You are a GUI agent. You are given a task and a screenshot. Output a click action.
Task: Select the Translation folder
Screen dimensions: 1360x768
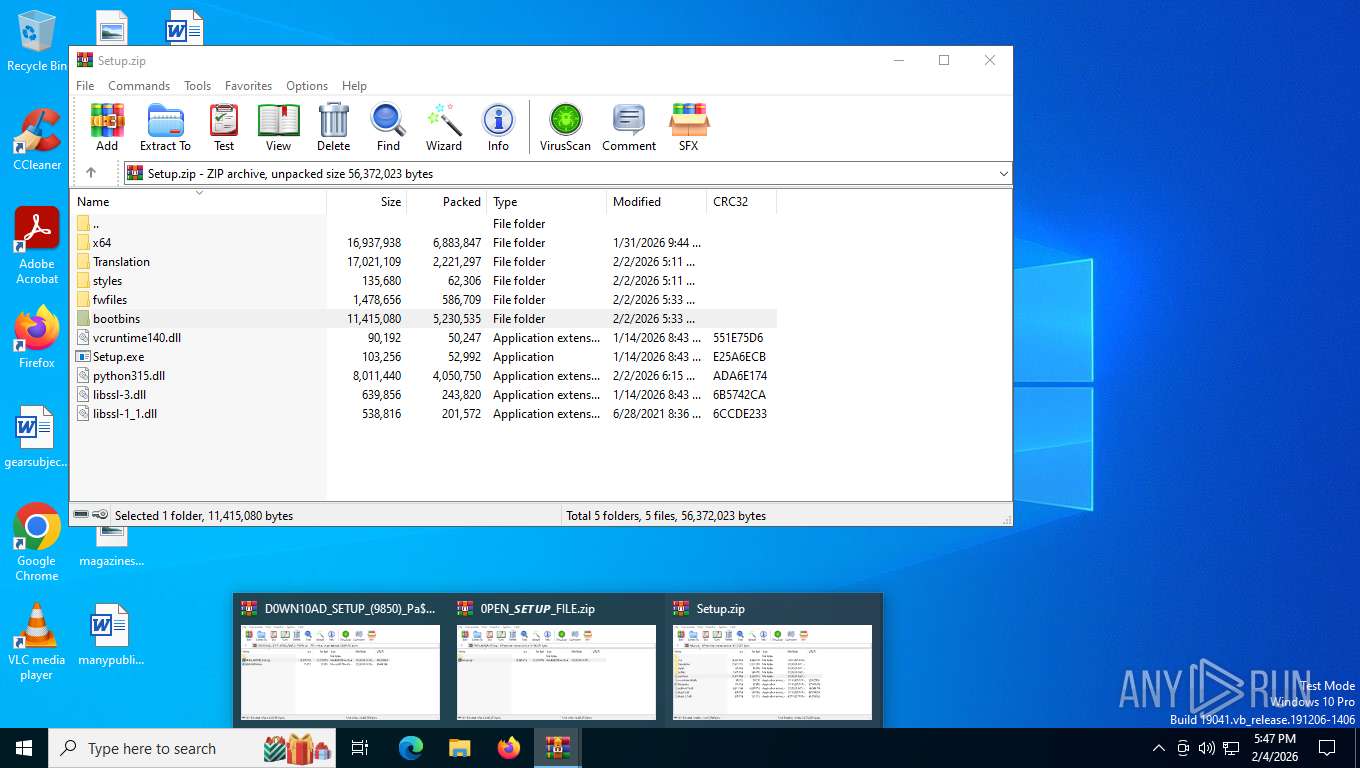(423, 262)
